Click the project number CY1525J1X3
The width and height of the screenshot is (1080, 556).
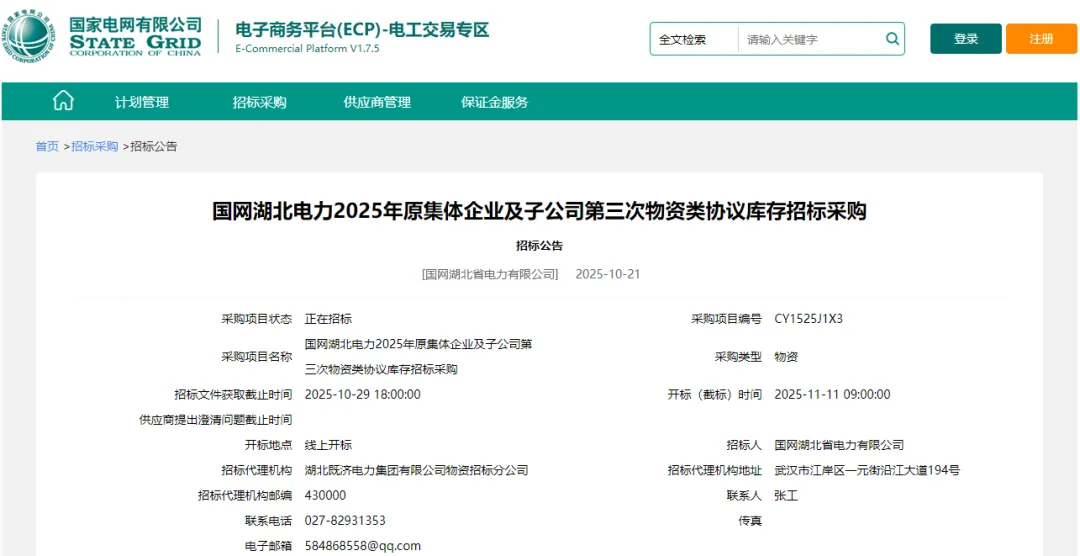coord(808,319)
